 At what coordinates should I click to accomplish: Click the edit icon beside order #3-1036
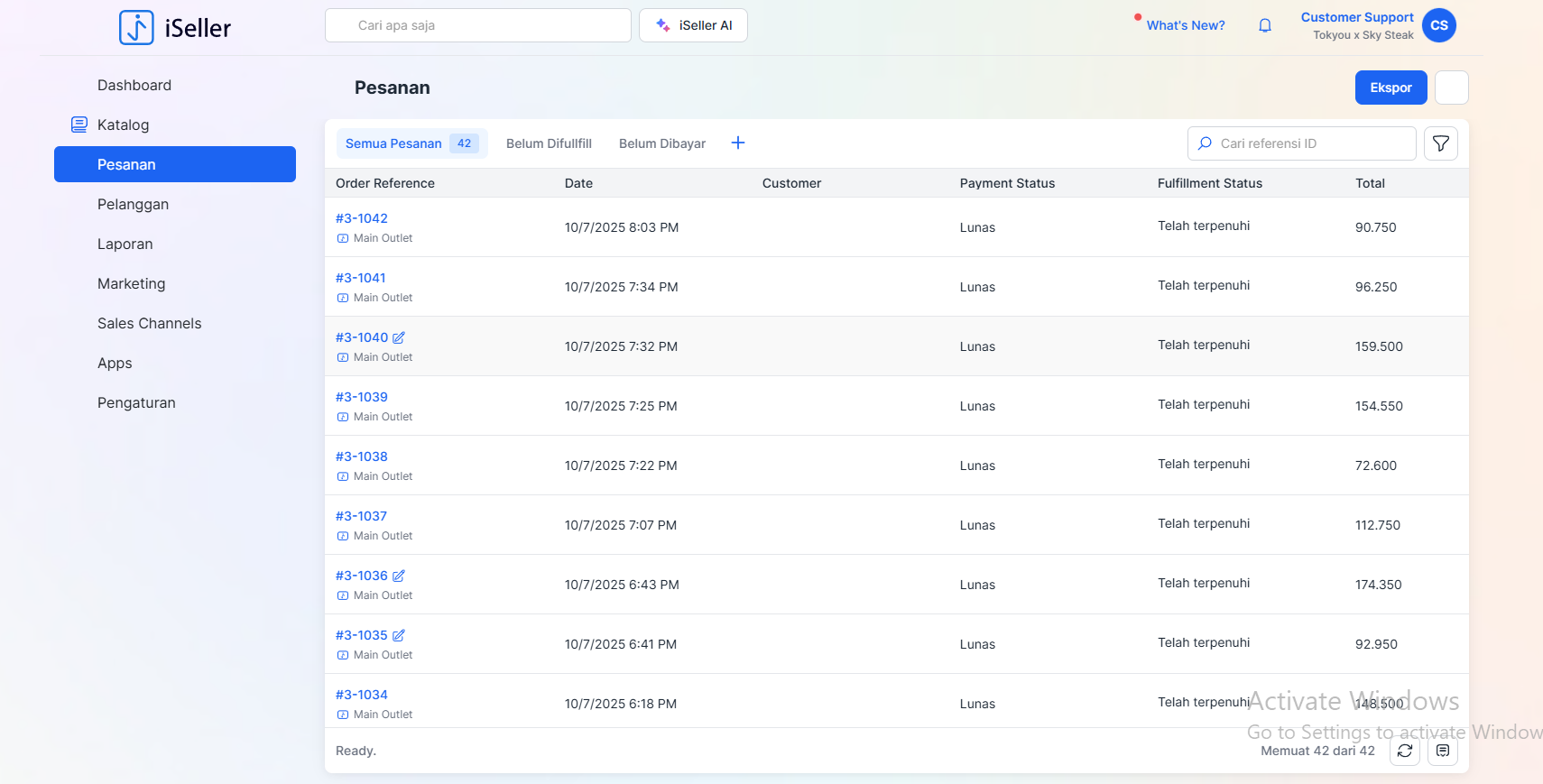pyautogui.click(x=399, y=576)
